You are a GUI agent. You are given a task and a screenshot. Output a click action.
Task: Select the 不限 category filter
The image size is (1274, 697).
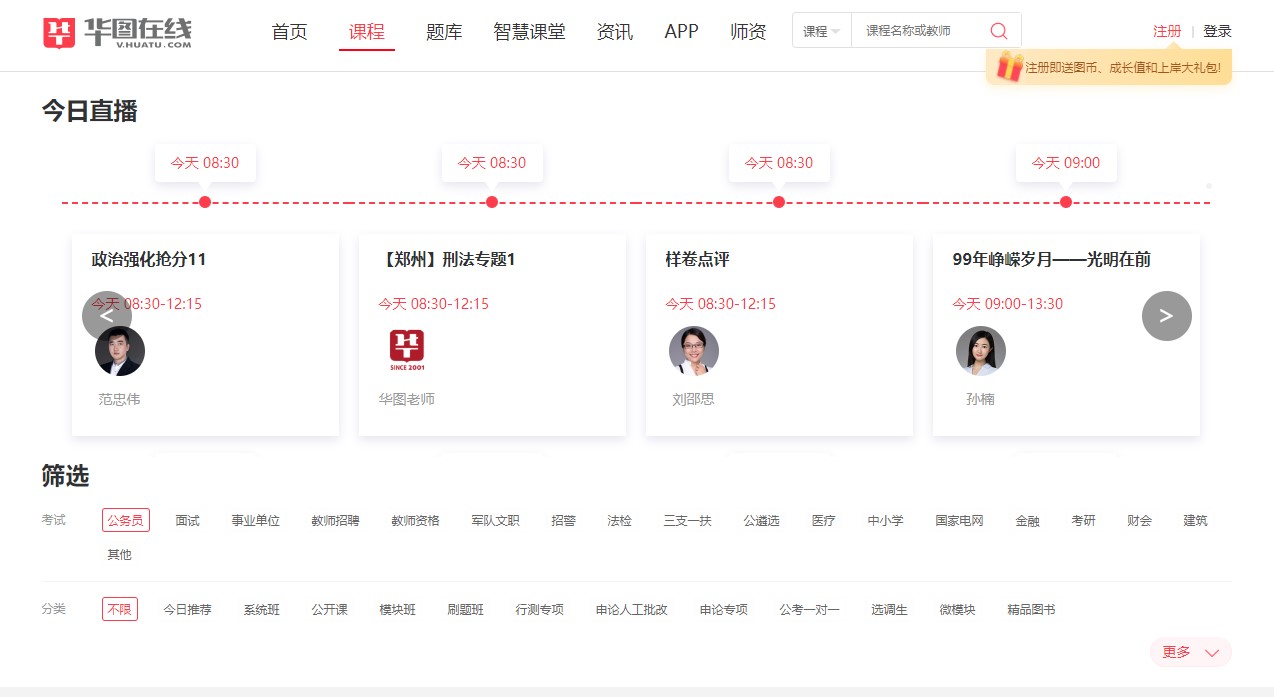pyautogui.click(x=119, y=608)
